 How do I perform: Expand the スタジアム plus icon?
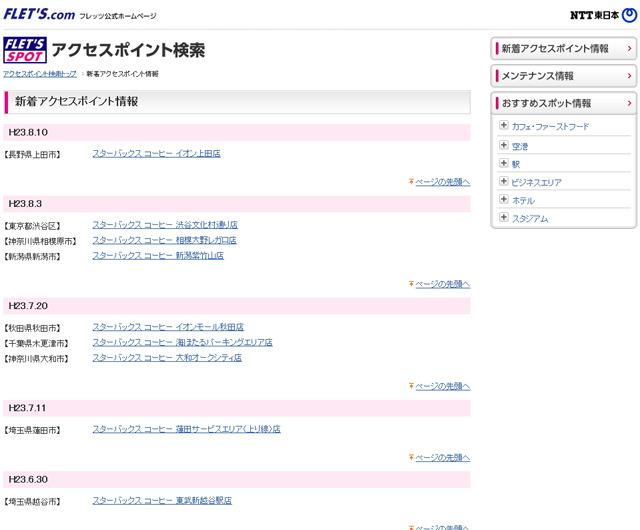[x=504, y=217]
